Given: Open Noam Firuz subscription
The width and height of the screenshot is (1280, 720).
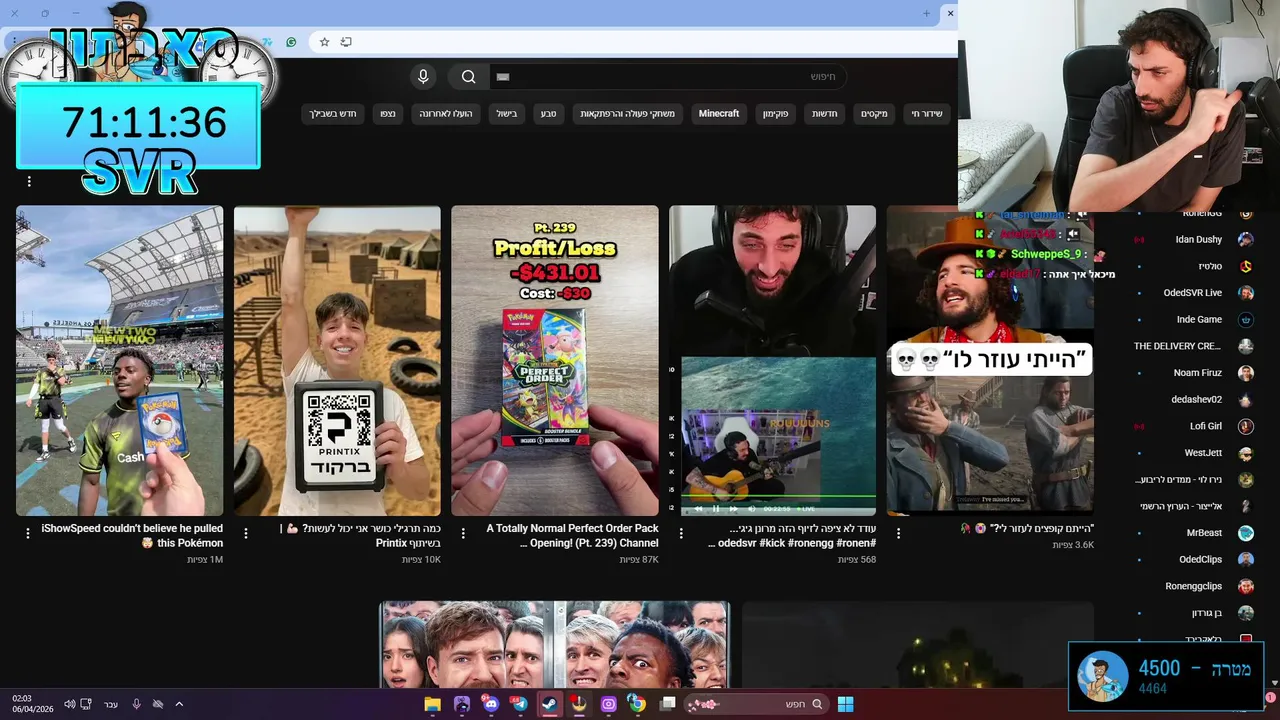Looking at the screenshot, I should point(1198,373).
